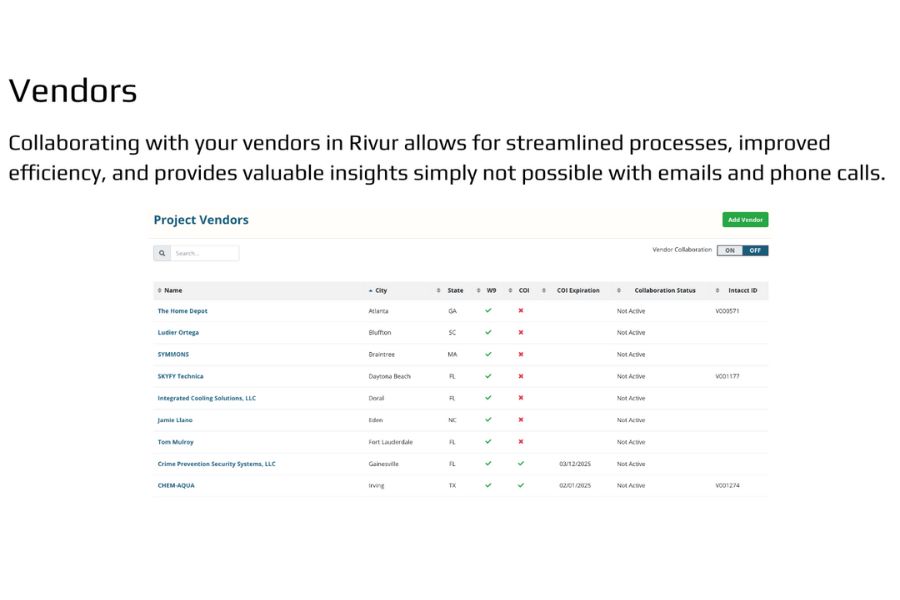Open the Integrated Cooling Solutions, LLC vendor
This screenshot has height=600, width=900.
tap(206, 398)
